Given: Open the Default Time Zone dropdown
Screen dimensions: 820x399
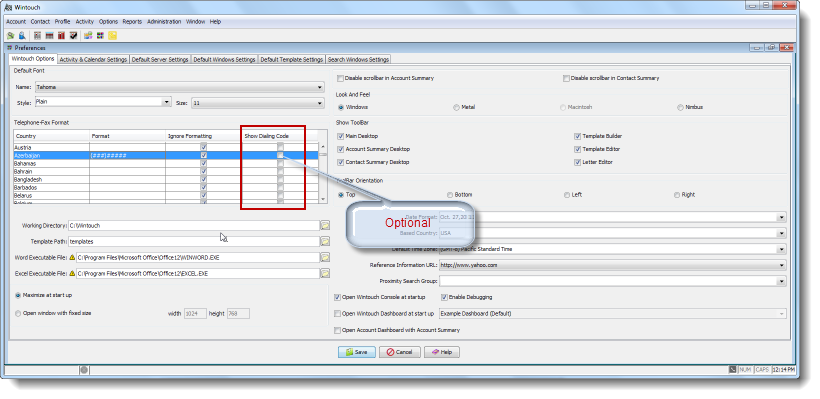Looking at the screenshot, I should [781, 249].
